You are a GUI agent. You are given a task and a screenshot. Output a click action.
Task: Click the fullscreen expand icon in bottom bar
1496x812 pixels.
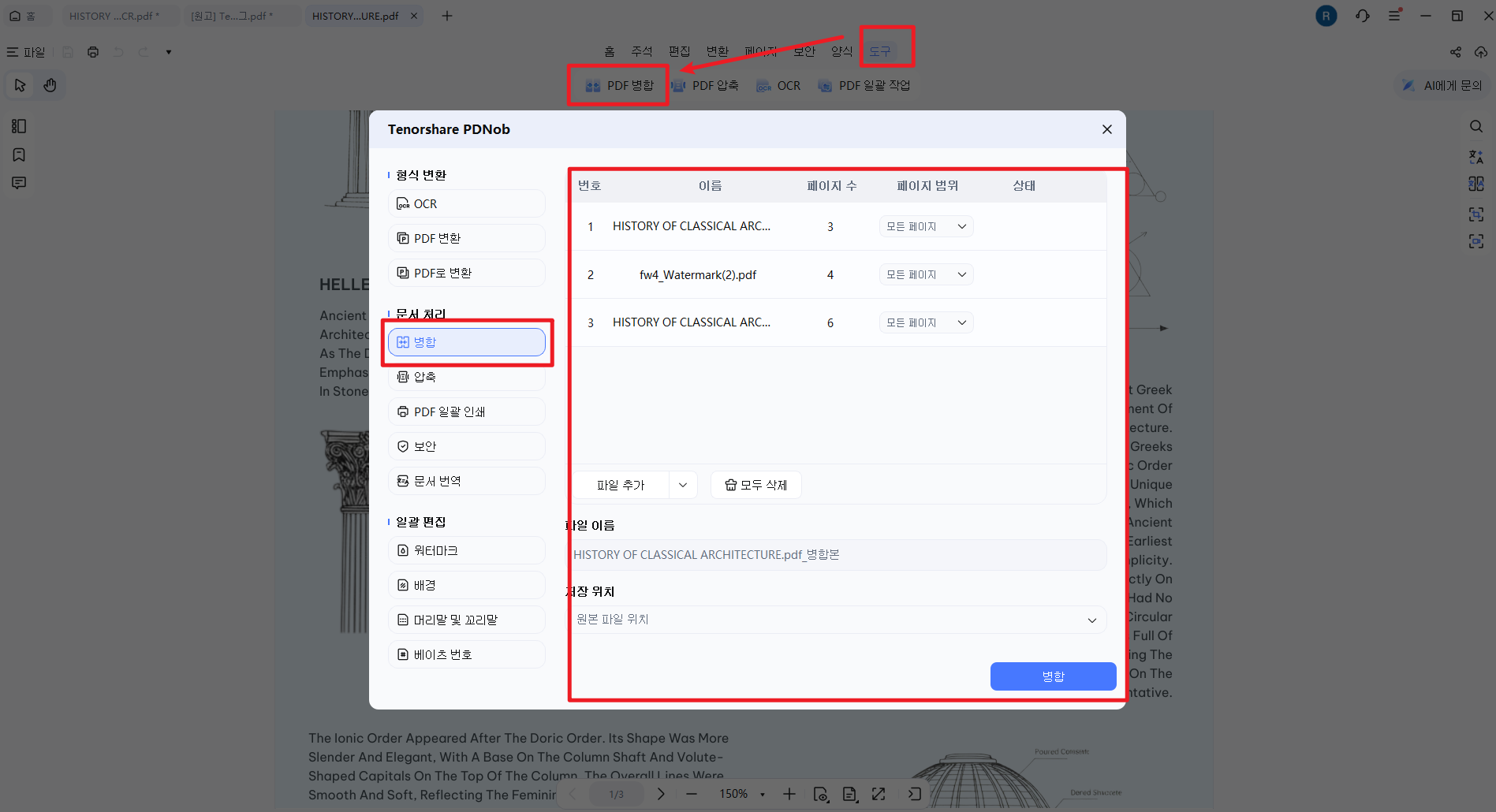pyautogui.click(x=879, y=794)
